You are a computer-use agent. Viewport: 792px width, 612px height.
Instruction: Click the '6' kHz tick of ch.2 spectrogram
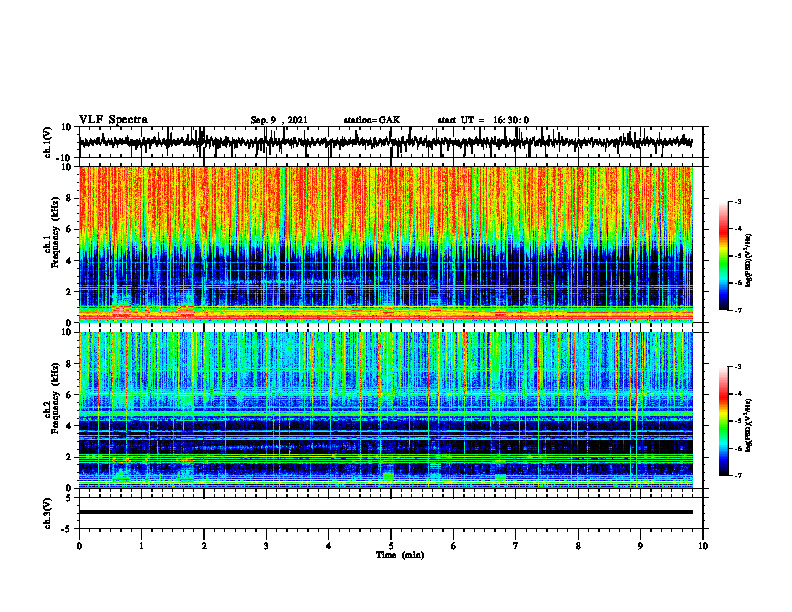point(71,395)
